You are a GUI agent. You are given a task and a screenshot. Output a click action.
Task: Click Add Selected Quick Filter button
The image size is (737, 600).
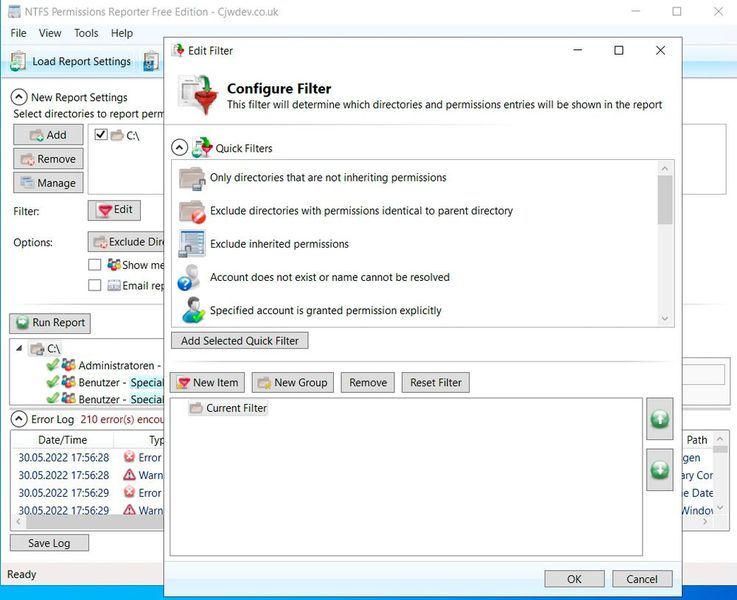[x=240, y=341]
